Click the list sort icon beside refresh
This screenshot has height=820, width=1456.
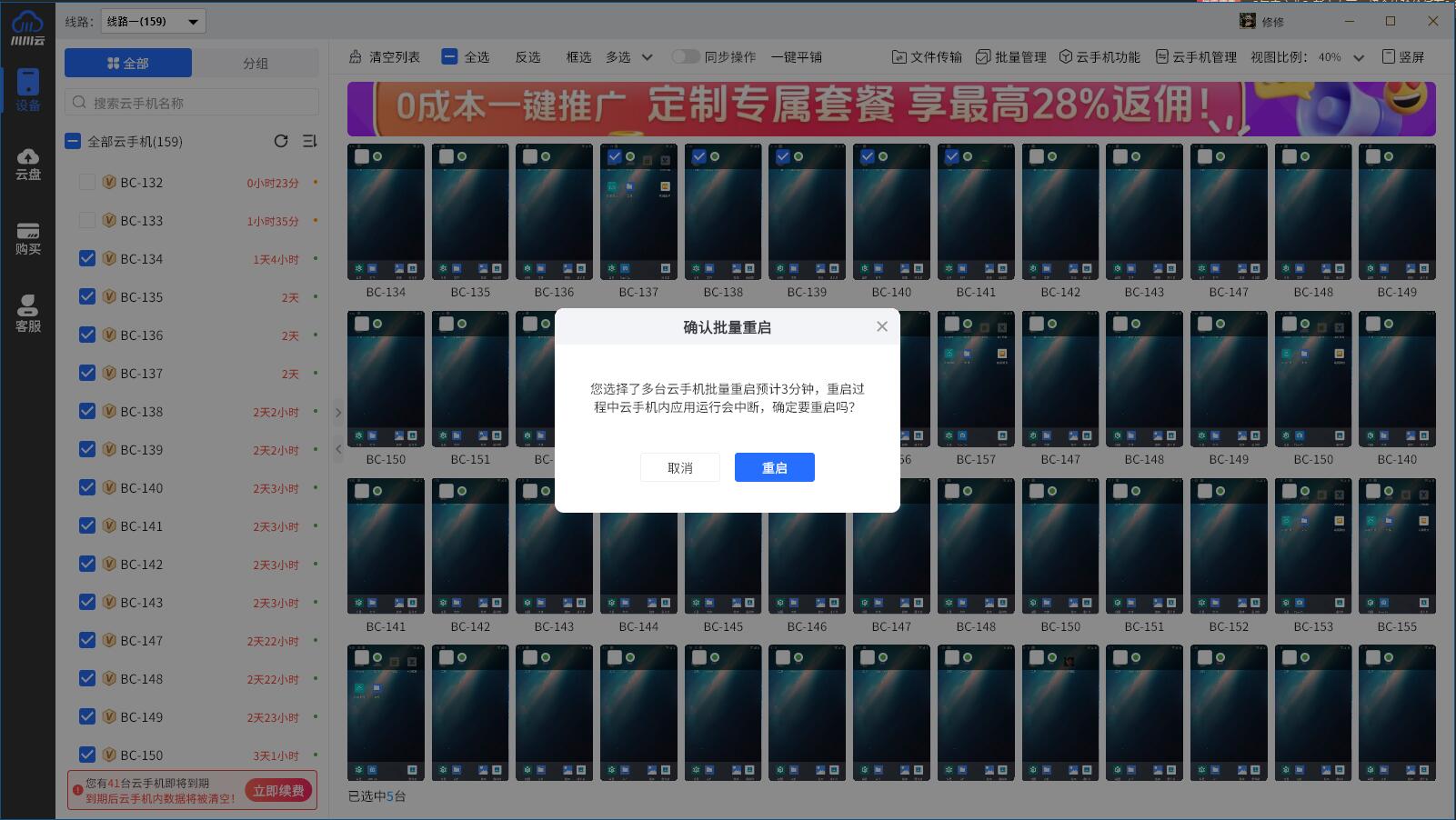pyautogui.click(x=309, y=141)
